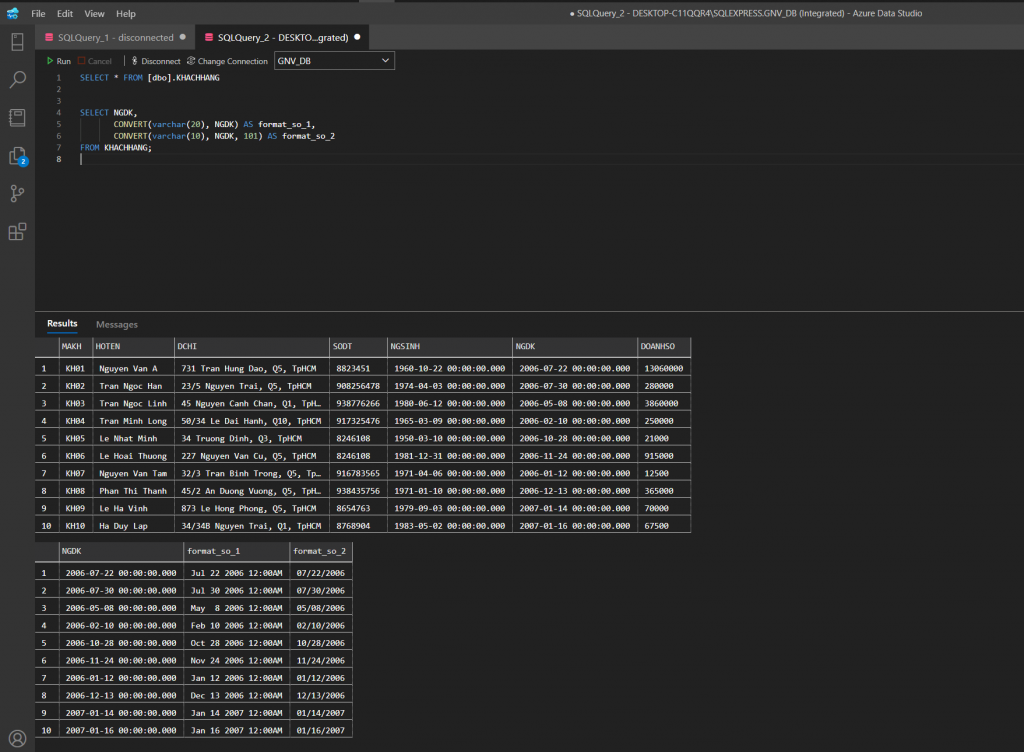Switch to the Messages tab

coord(117,324)
